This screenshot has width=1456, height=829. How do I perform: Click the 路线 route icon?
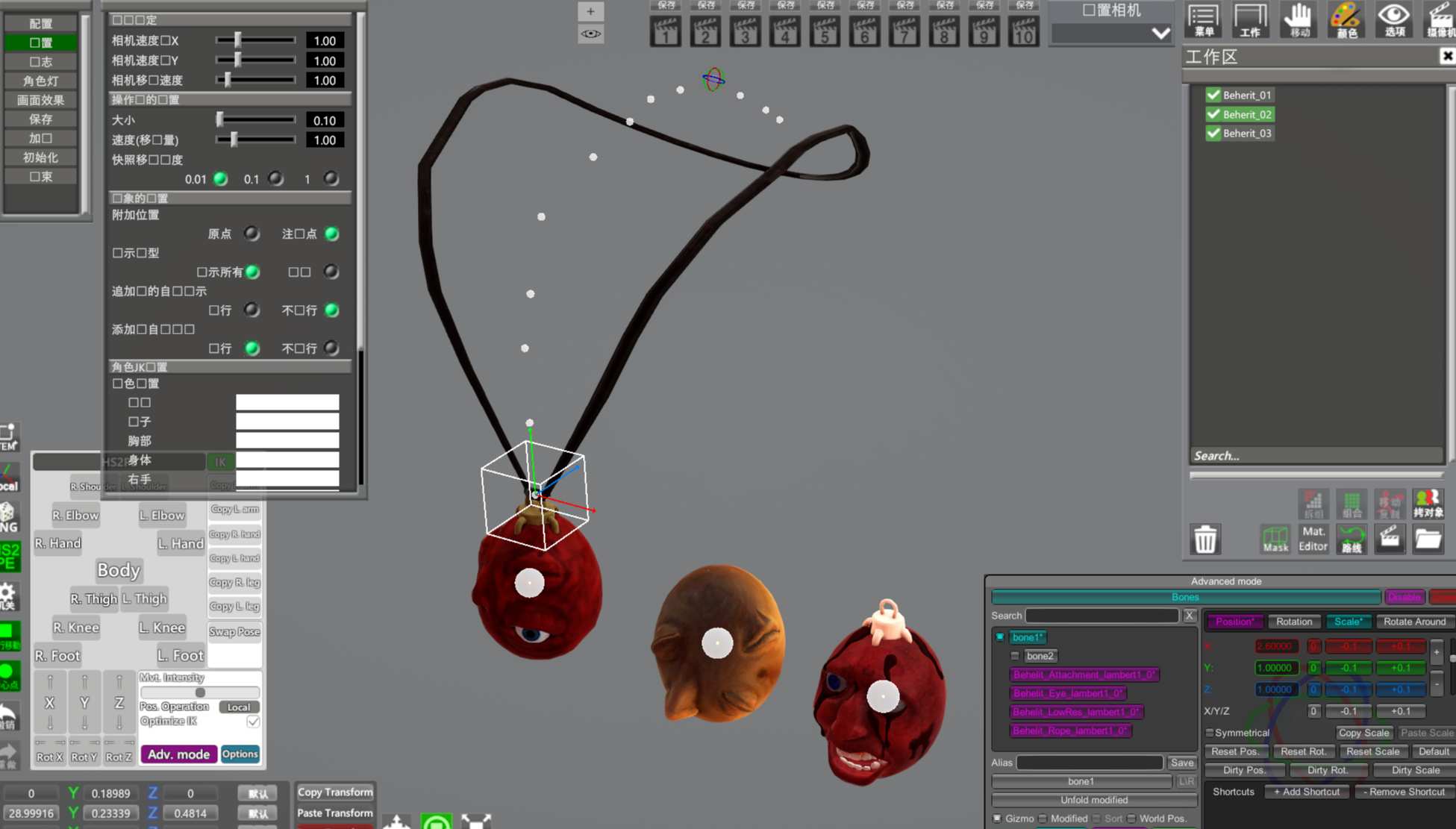click(1352, 539)
